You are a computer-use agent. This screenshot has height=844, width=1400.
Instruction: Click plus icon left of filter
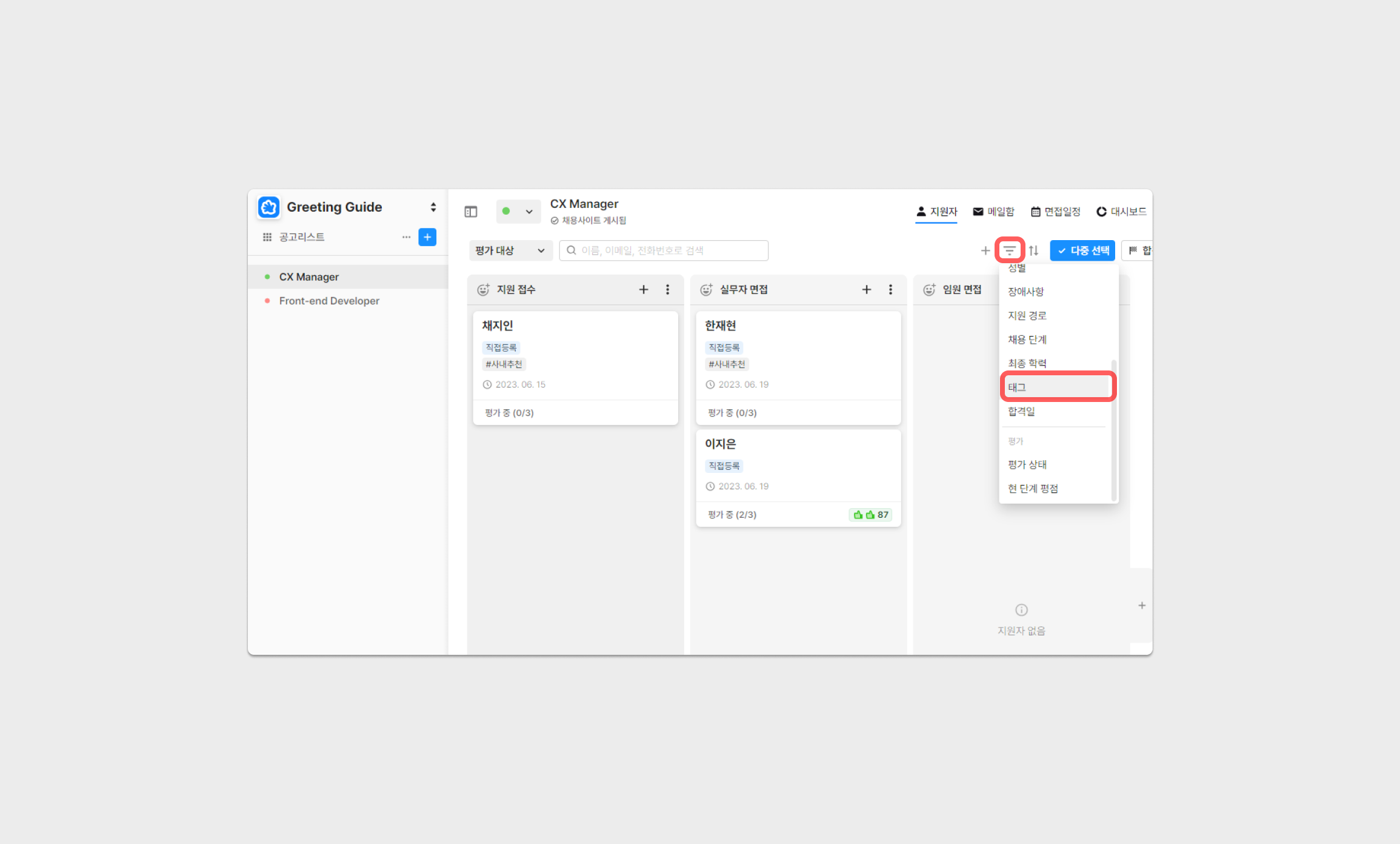985,250
